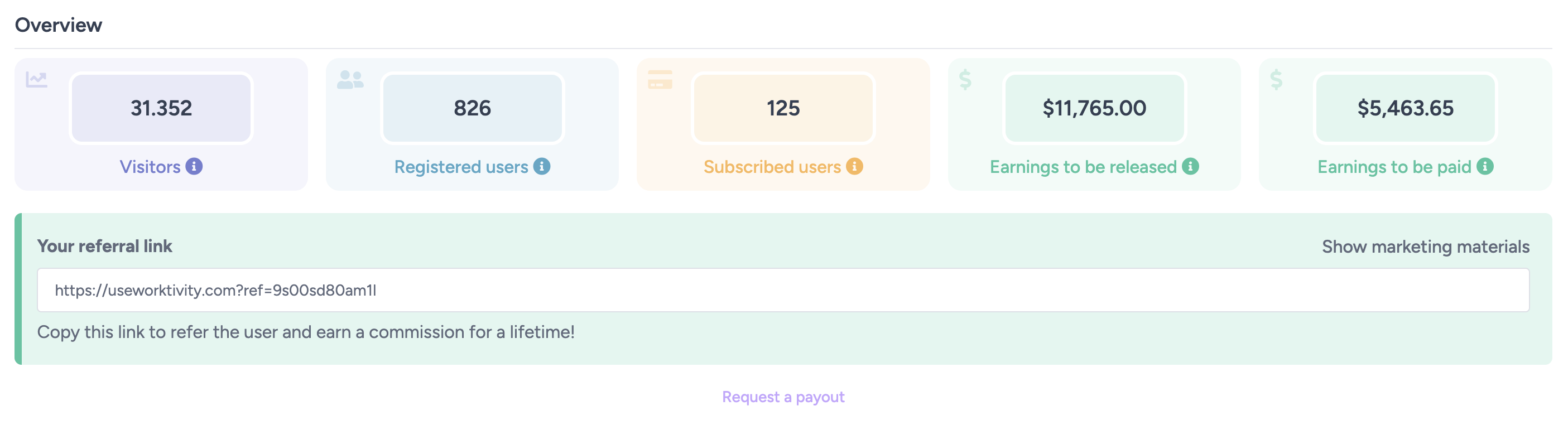Click the people icon on the Registered users card
The width and height of the screenshot is (1568, 425).
coord(350,79)
